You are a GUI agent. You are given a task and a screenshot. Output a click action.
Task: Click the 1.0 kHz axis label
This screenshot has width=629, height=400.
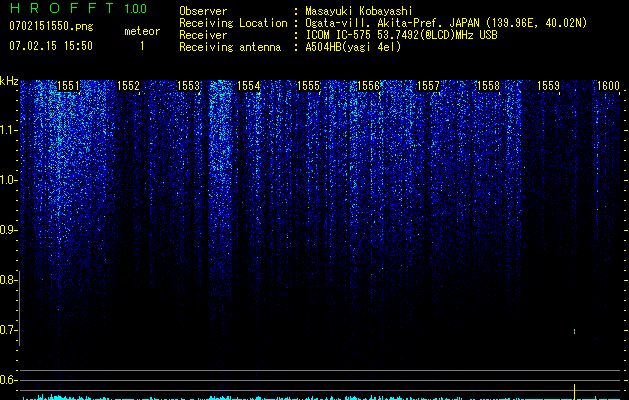click(x=8, y=180)
